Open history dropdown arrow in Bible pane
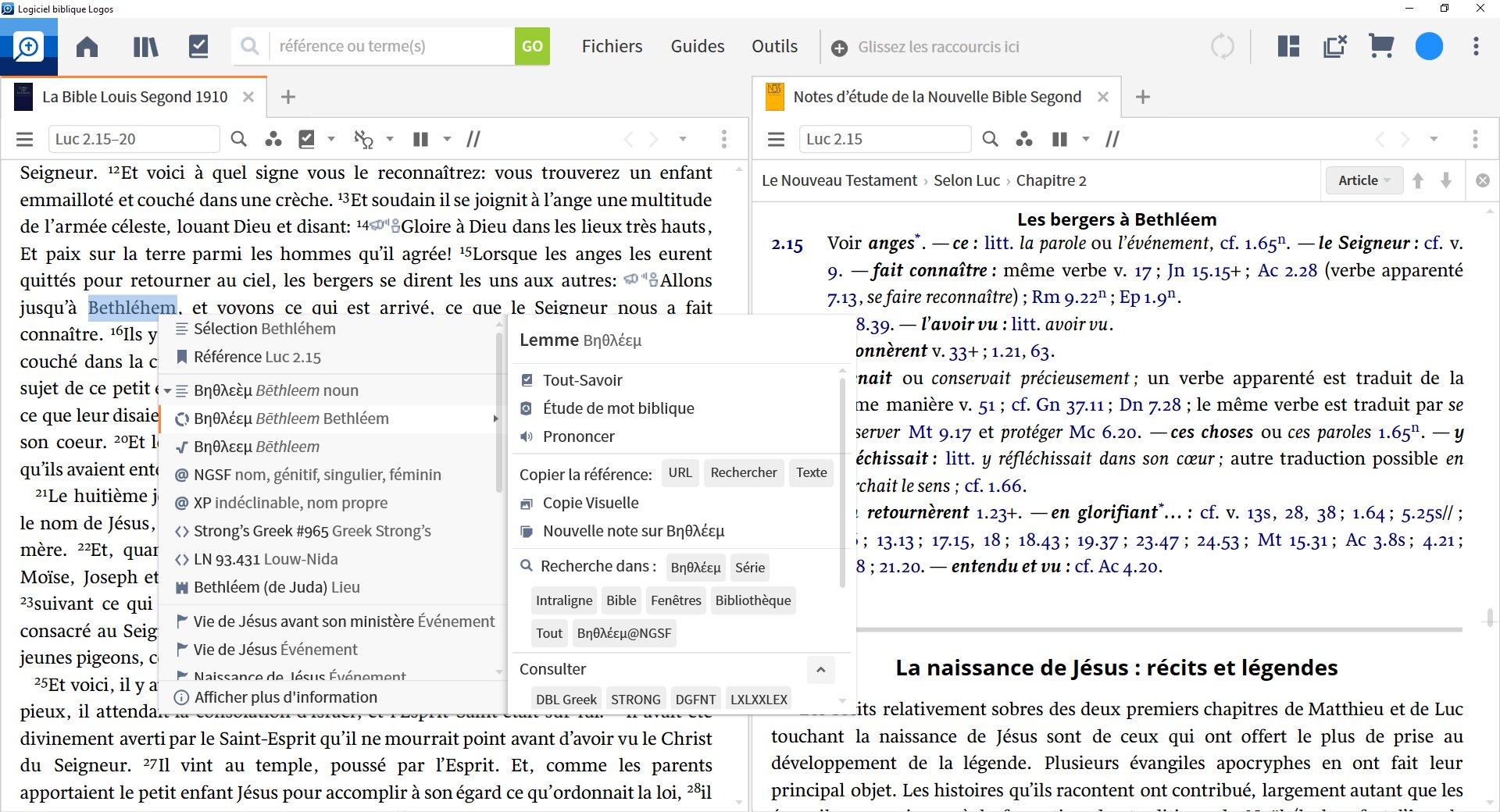The image size is (1500, 812). pos(682,139)
